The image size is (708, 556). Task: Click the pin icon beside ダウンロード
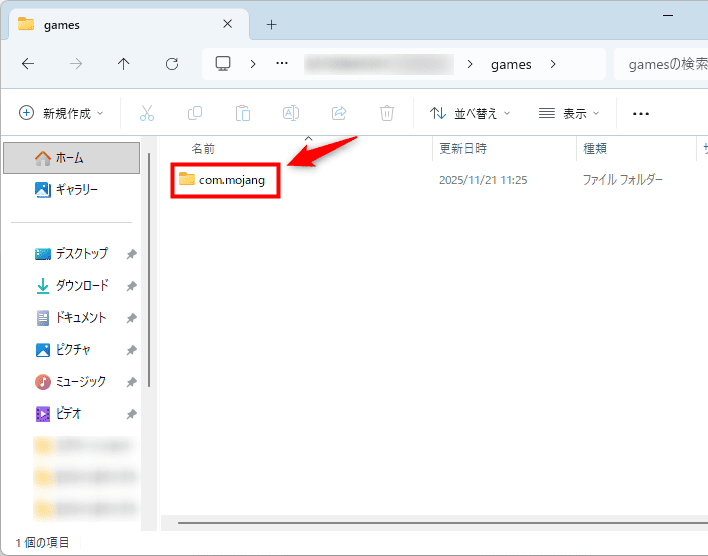(131, 286)
